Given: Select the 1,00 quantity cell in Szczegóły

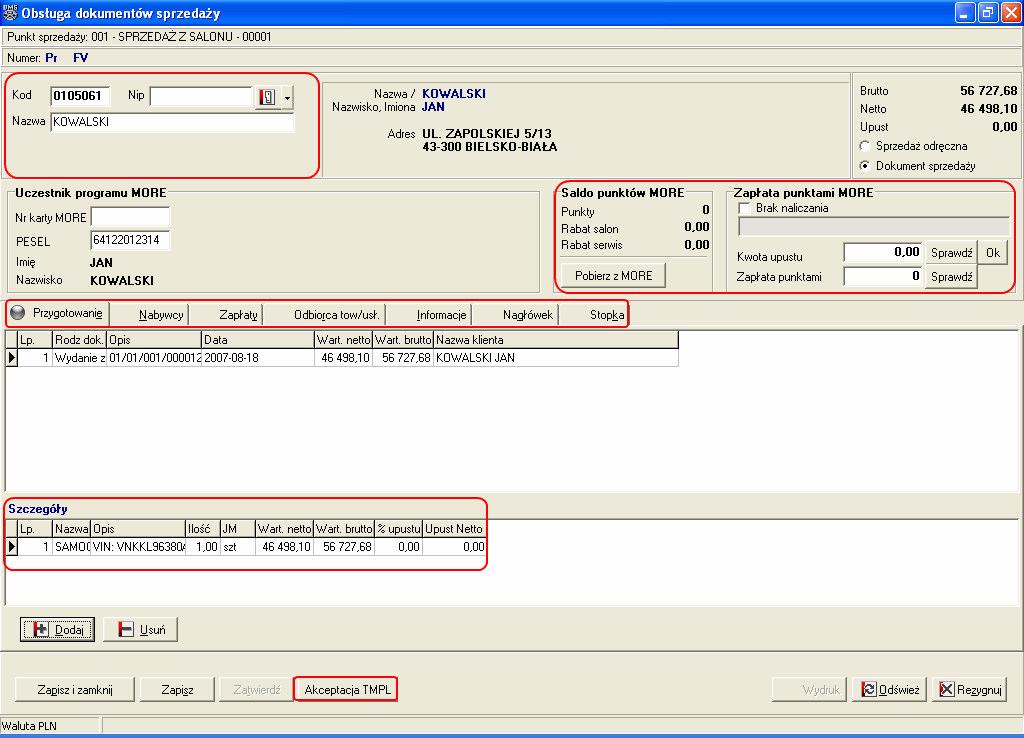Looking at the screenshot, I should [x=203, y=547].
